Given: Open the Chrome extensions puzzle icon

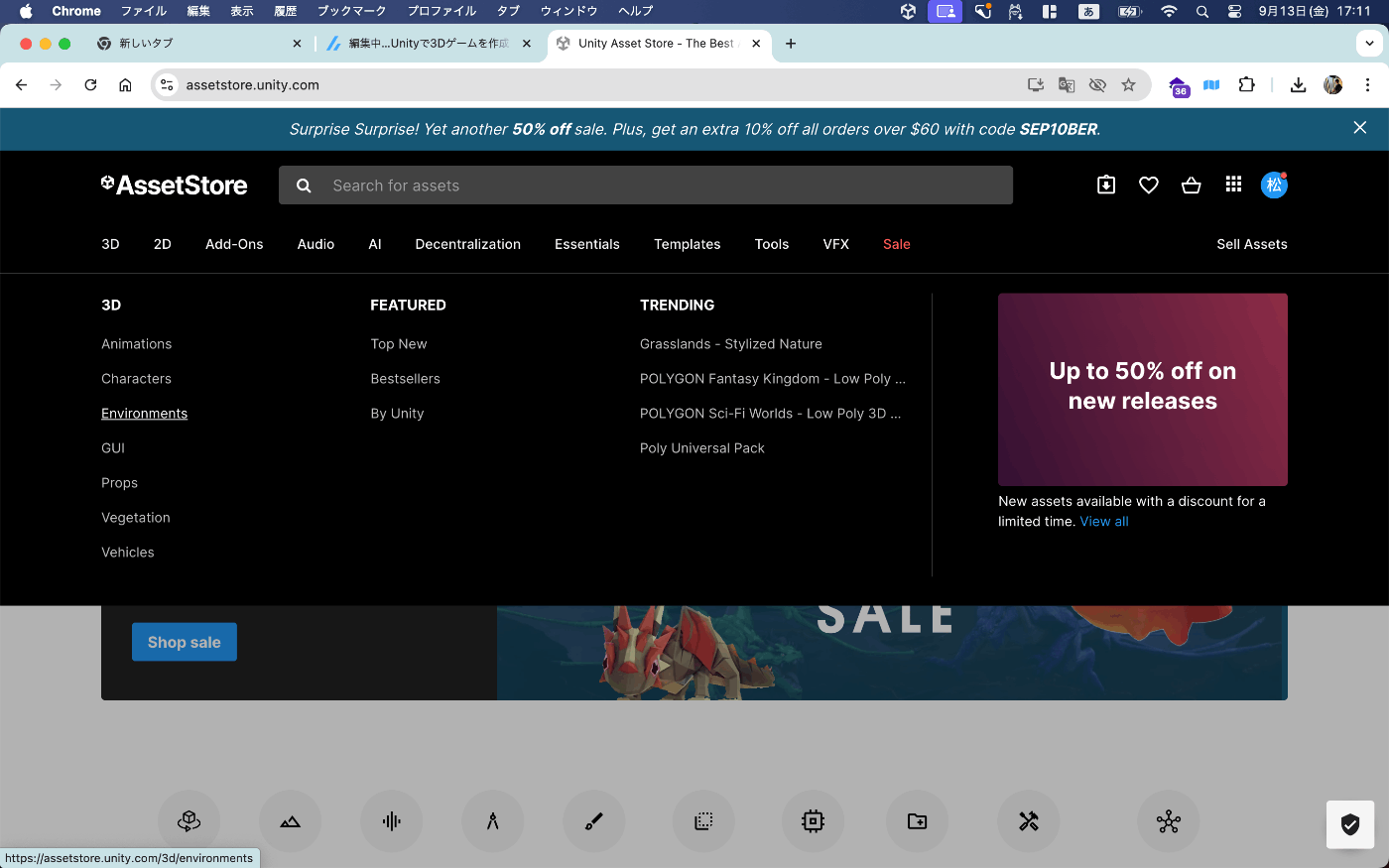Looking at the screenshot, I should (x=1247, y=85).
